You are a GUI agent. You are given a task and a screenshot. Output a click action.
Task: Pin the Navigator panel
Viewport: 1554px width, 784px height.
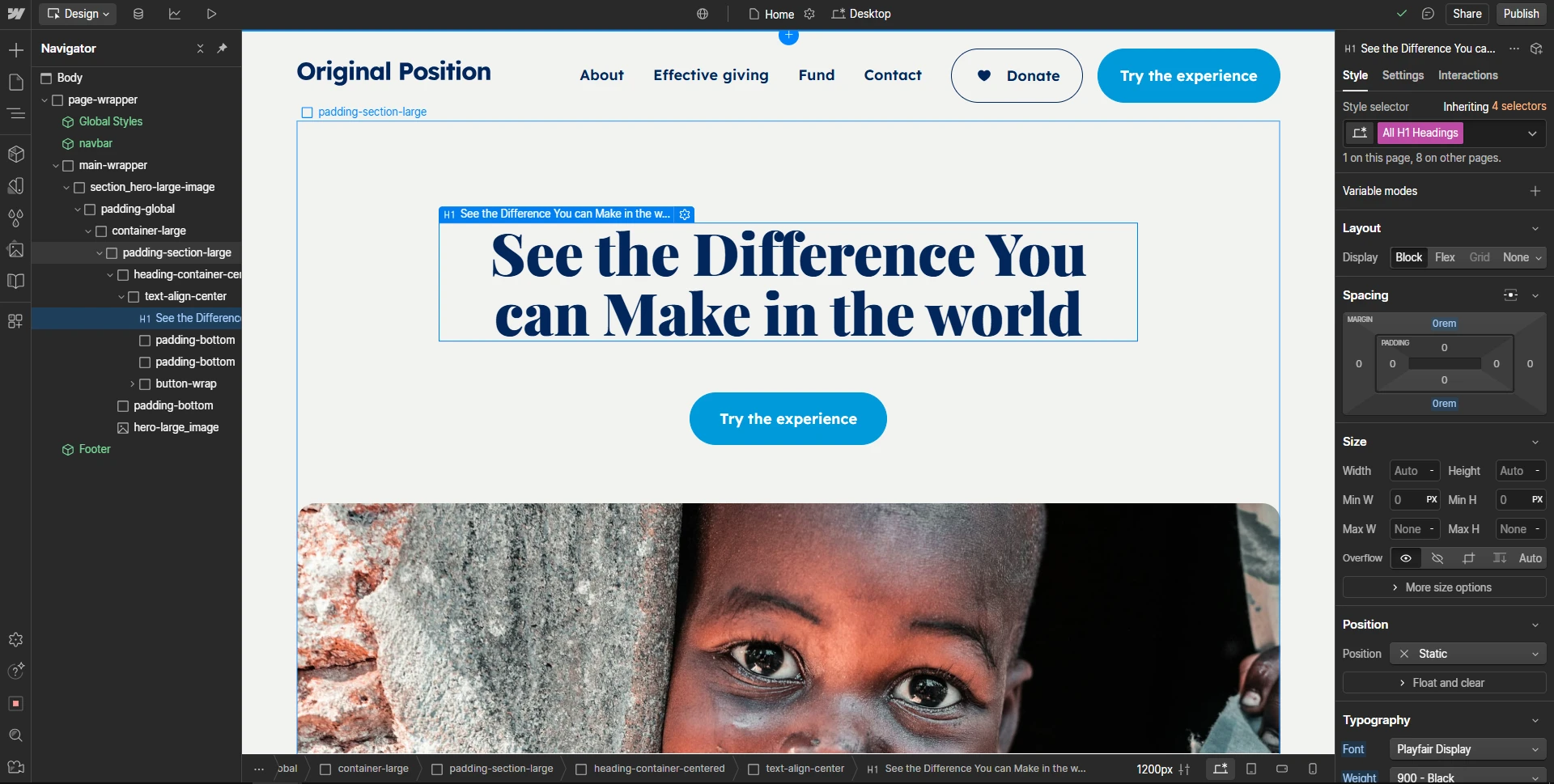pyautogui.click(x=223, y=49)
